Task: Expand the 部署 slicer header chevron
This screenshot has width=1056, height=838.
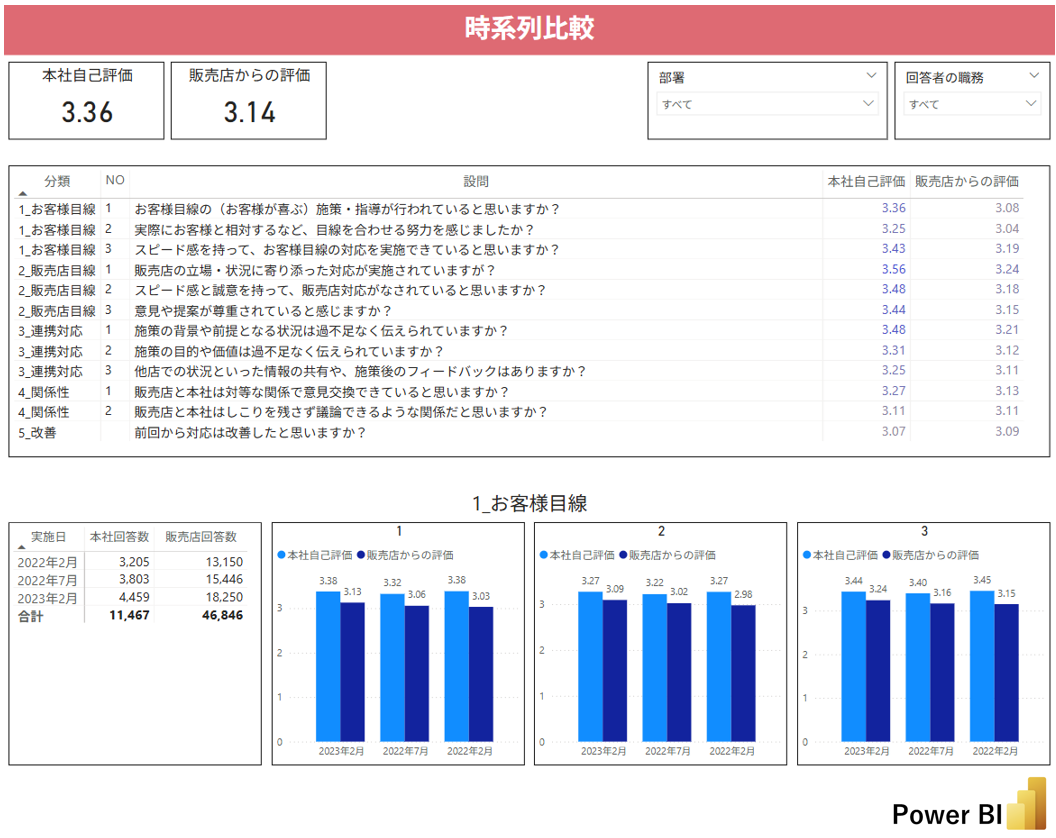Action: point(869,76)
